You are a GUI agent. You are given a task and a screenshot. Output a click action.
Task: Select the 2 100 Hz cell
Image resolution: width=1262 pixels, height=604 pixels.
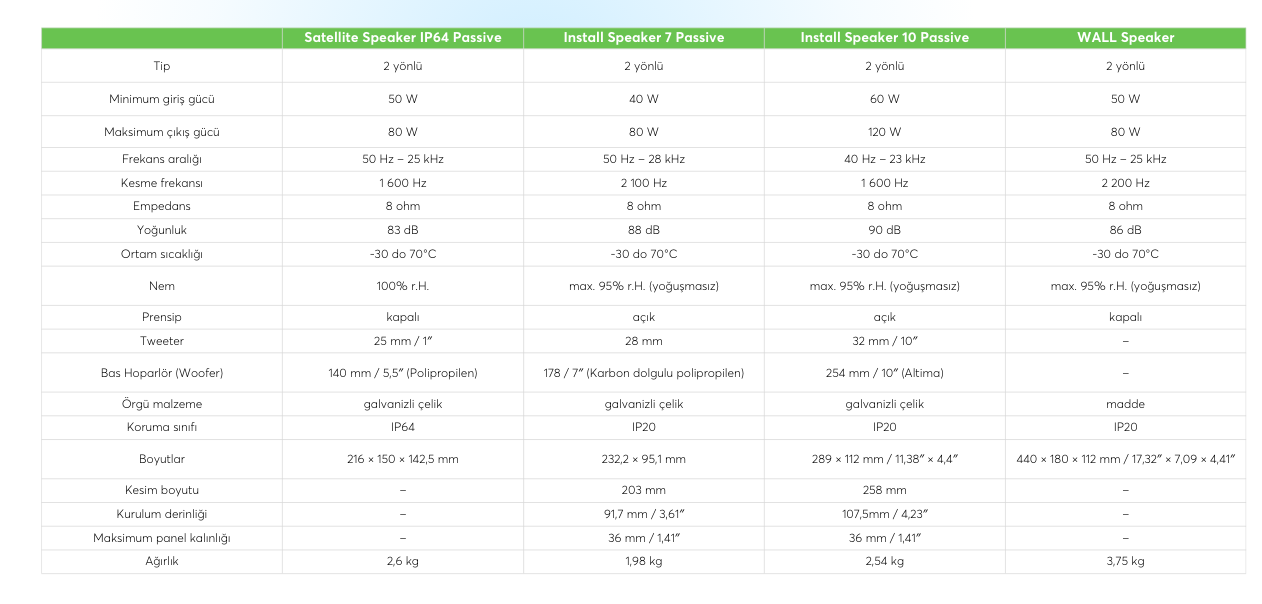[x=643, y=183]
